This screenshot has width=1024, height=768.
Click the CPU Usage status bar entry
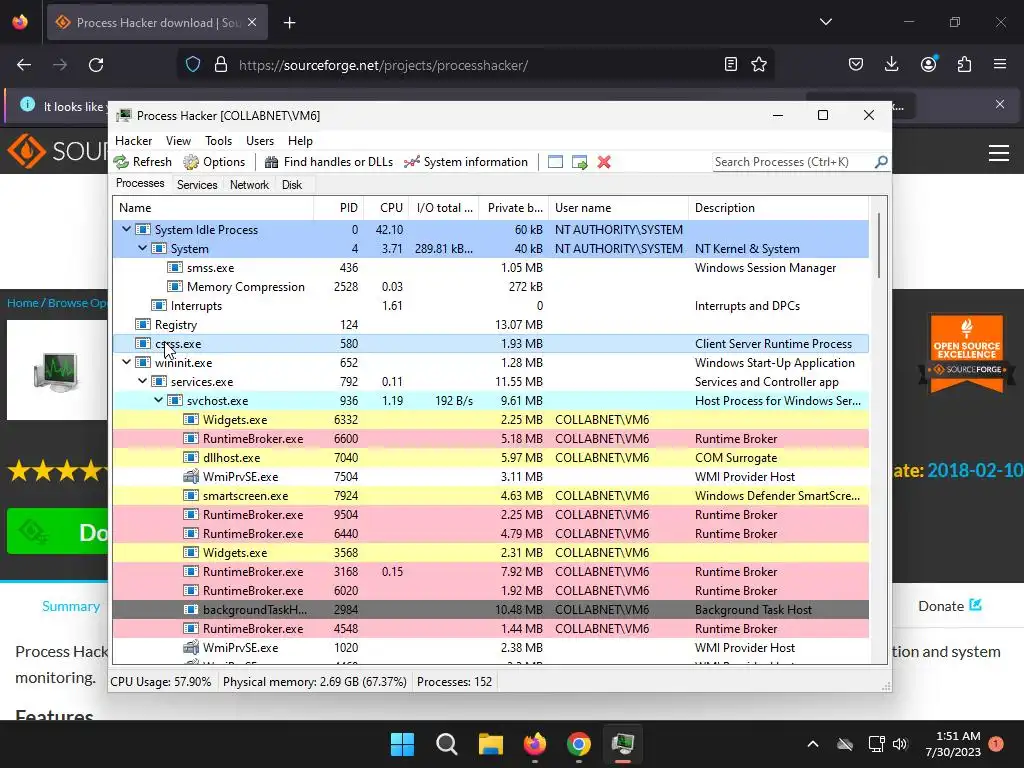pyautogui.click(x=161, y=682)
